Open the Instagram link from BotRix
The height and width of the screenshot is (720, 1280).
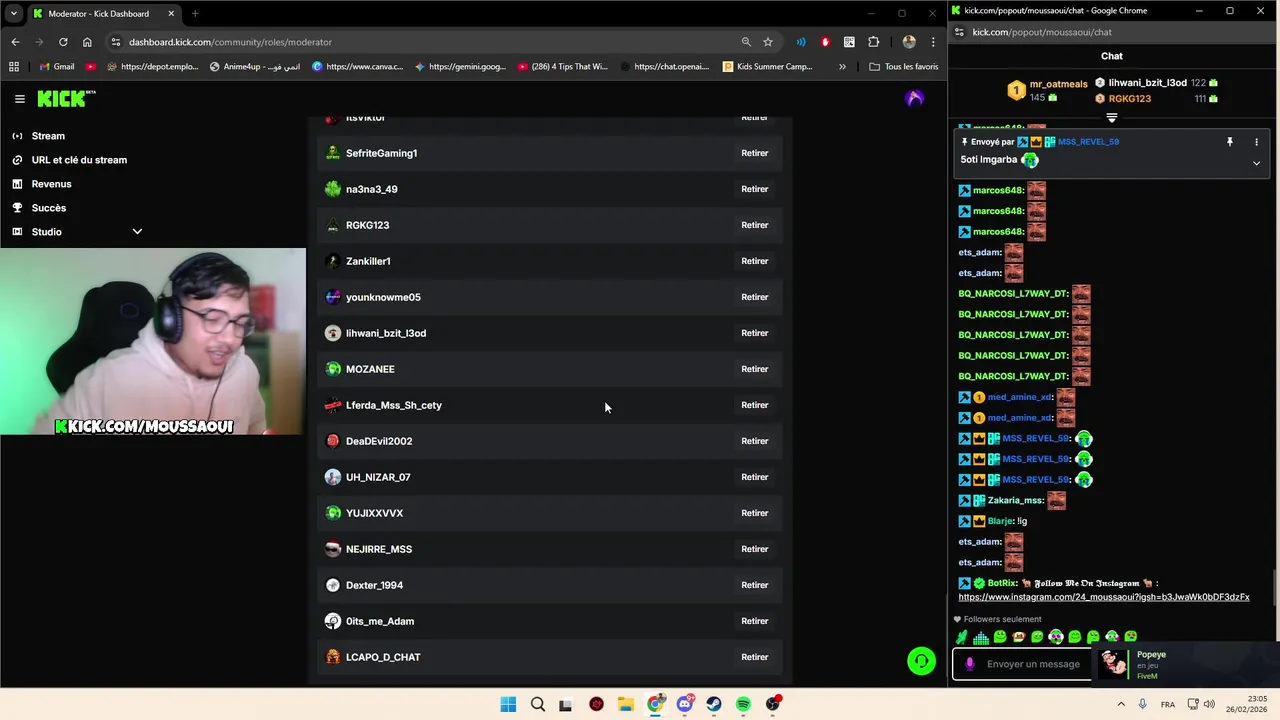1104,597
